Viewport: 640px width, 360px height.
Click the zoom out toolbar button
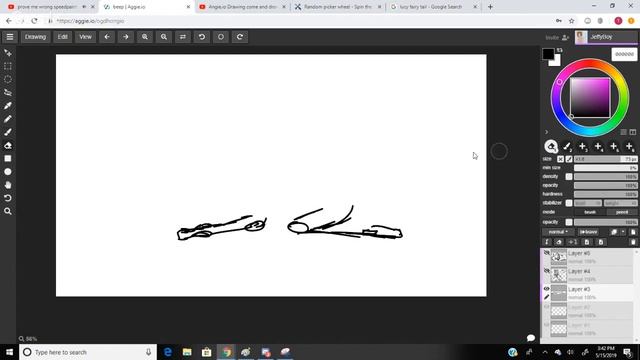pyautogui.click(x=164, y=37)
